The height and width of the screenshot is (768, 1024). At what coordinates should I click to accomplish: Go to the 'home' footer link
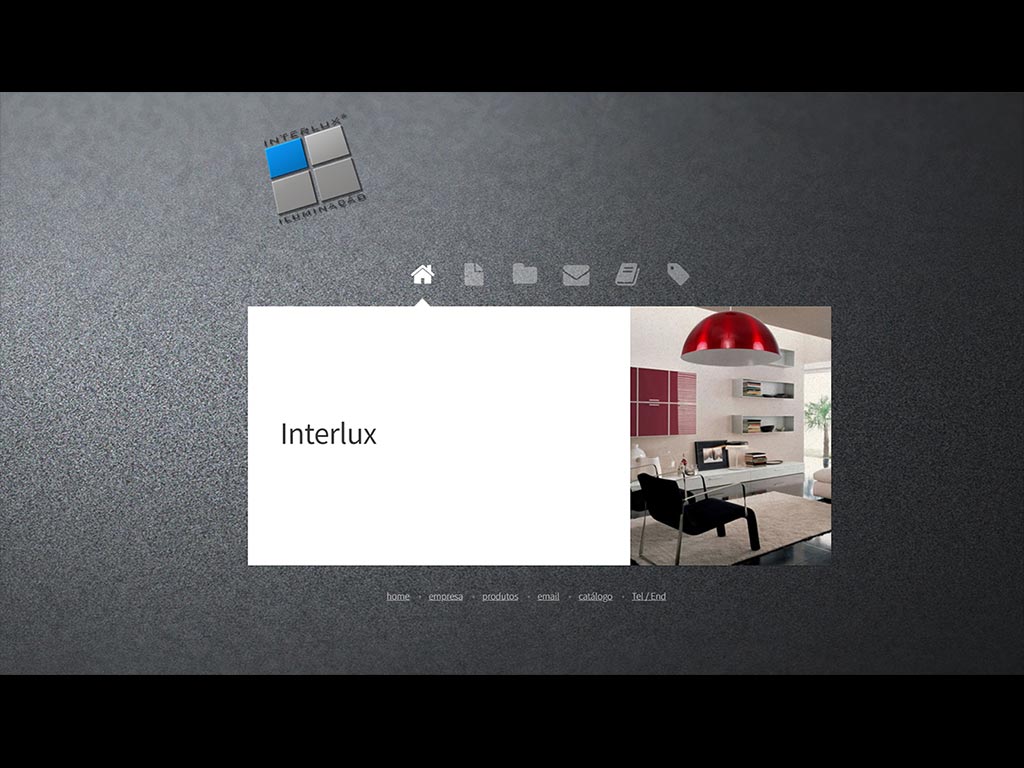tap(398, 597)
